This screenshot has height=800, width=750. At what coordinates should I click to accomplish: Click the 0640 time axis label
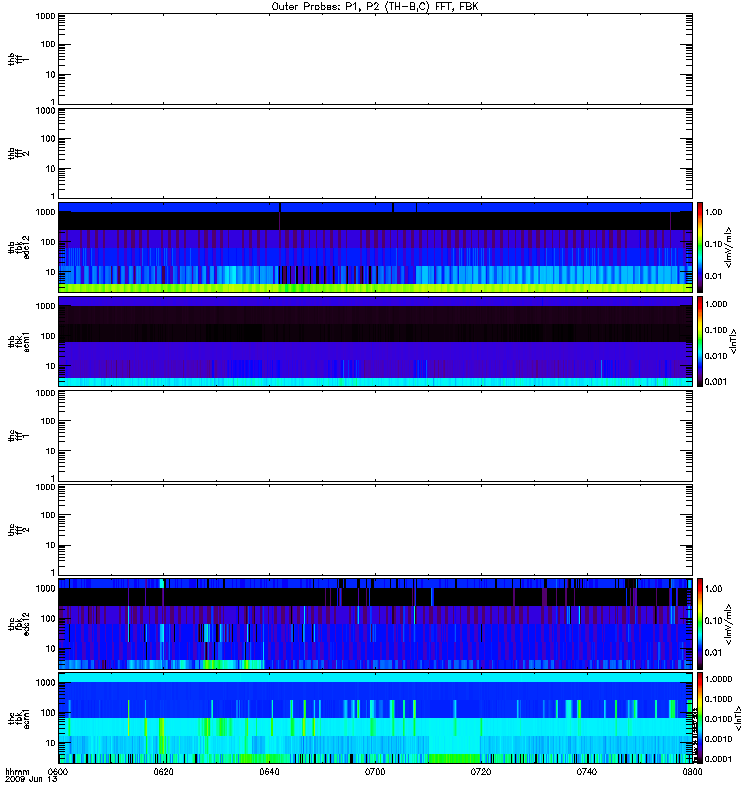coord(269,773)
